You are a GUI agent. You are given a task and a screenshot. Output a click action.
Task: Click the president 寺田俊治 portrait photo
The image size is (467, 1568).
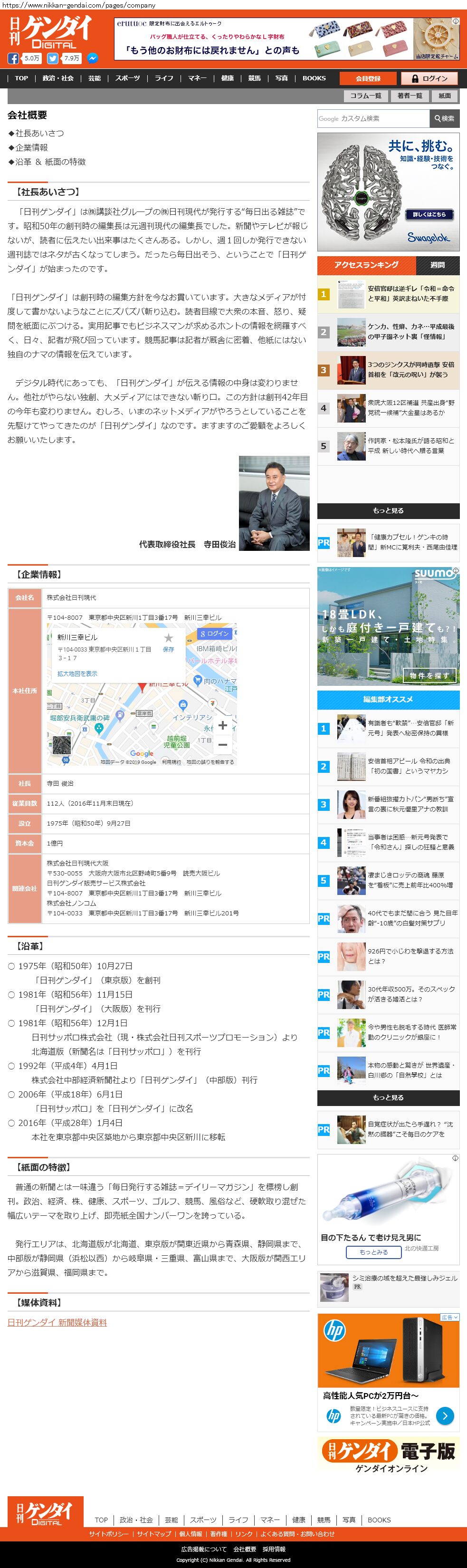[274, 503]
